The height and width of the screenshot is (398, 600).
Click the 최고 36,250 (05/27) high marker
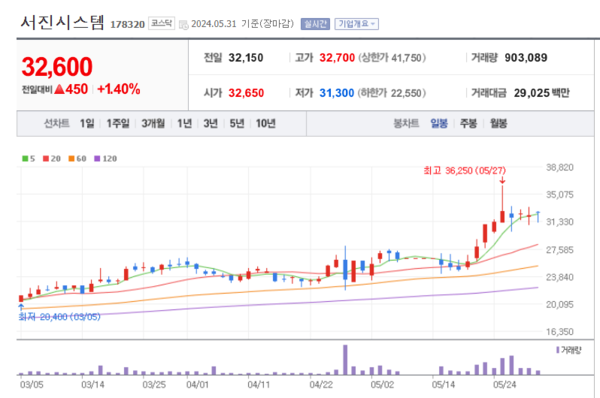[x=465, y=170]
